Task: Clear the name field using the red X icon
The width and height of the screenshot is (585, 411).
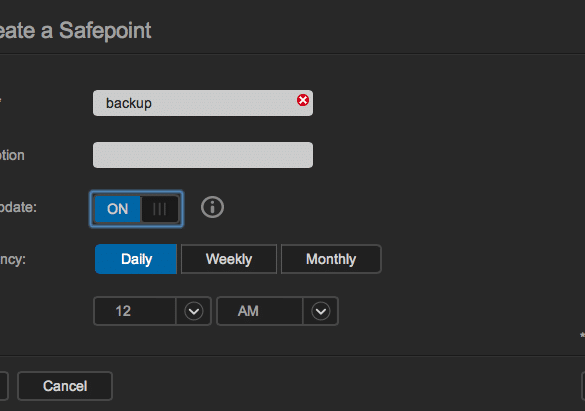Action: click(x=303, y=100)
